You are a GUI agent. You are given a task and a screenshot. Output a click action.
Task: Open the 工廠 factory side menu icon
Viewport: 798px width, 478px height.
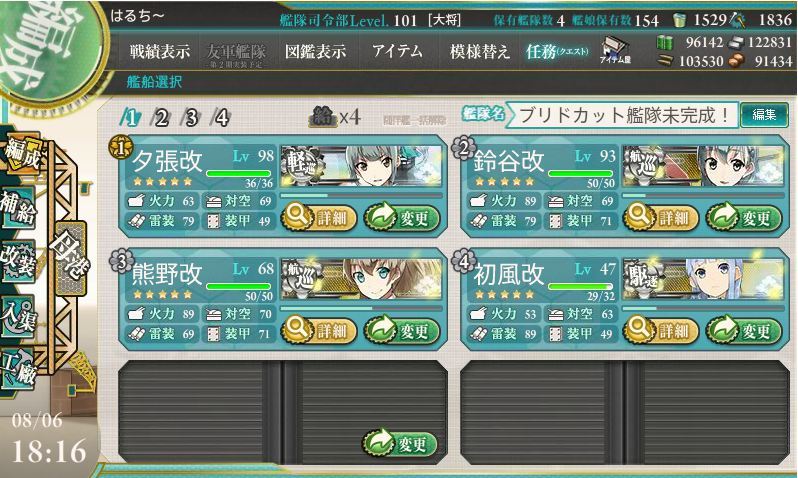pos(19,370)
